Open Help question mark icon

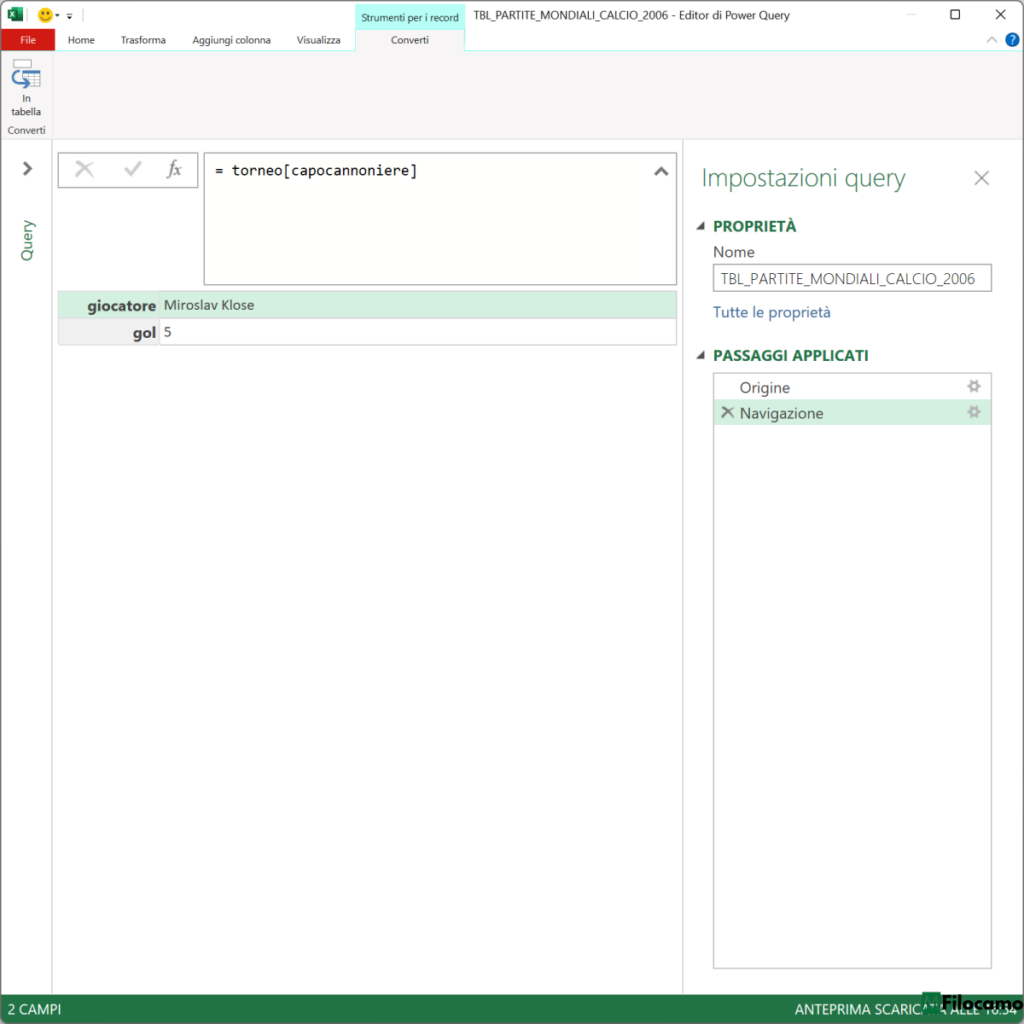pyautogui.click(x=1012, y=40)
